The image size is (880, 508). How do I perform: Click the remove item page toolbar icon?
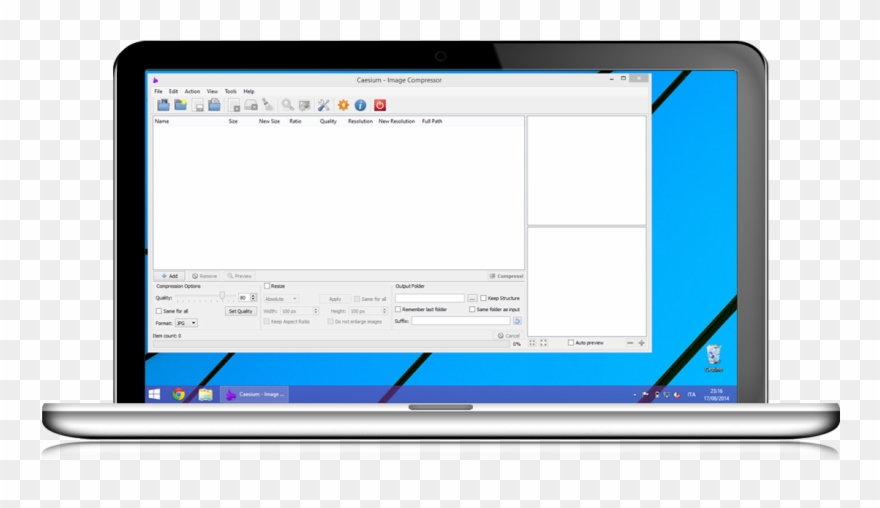coord(234,105)
